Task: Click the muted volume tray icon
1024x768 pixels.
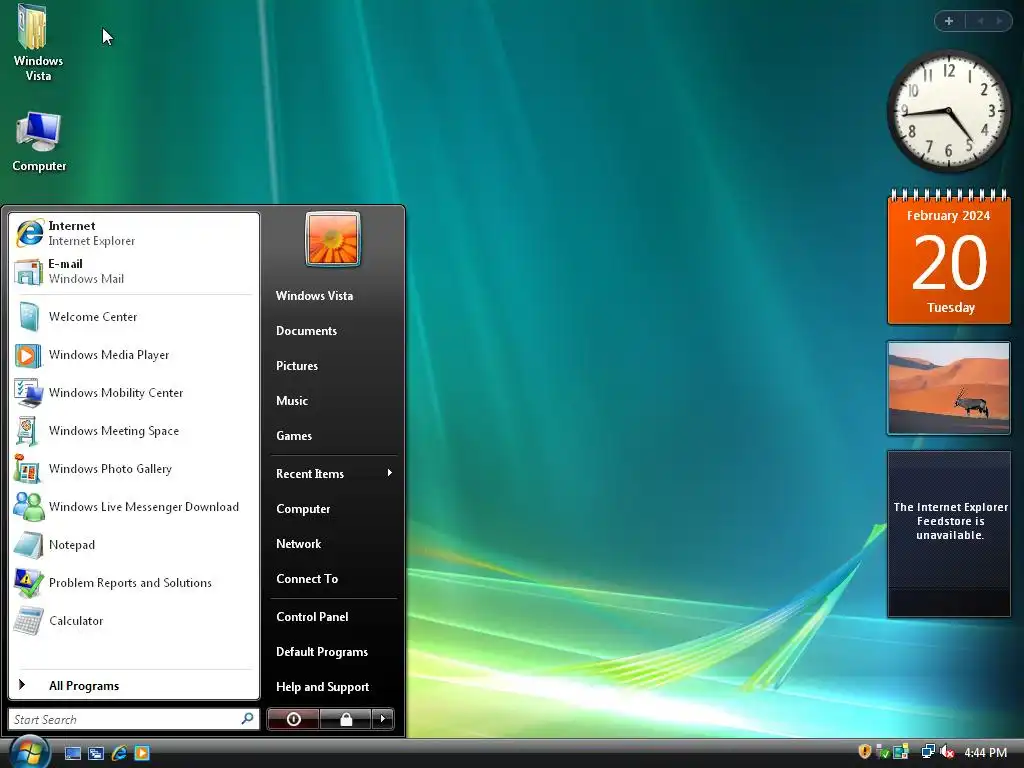Action: click(947, 752)
